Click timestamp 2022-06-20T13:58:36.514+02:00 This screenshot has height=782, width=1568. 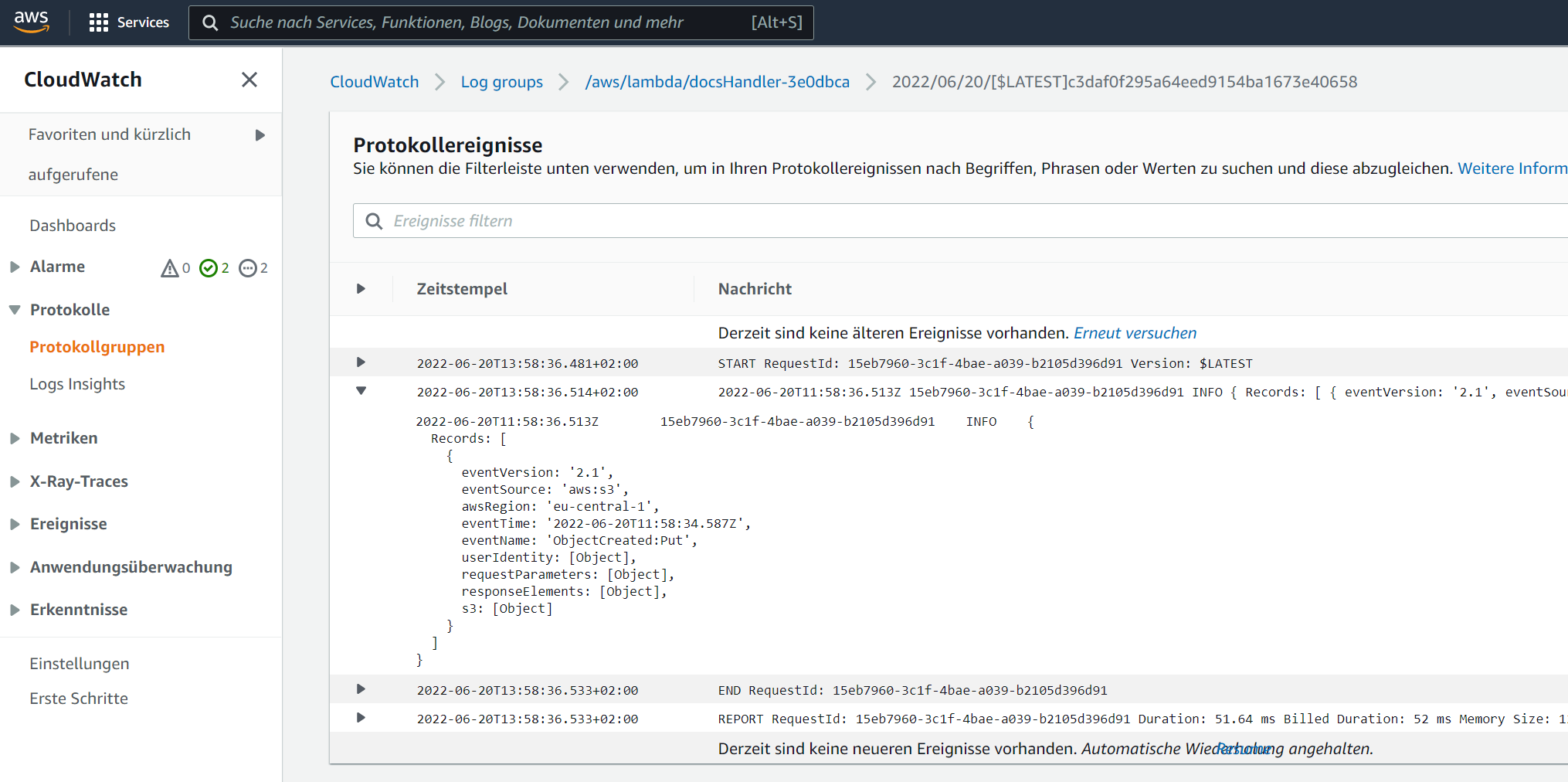coord(528,392)
